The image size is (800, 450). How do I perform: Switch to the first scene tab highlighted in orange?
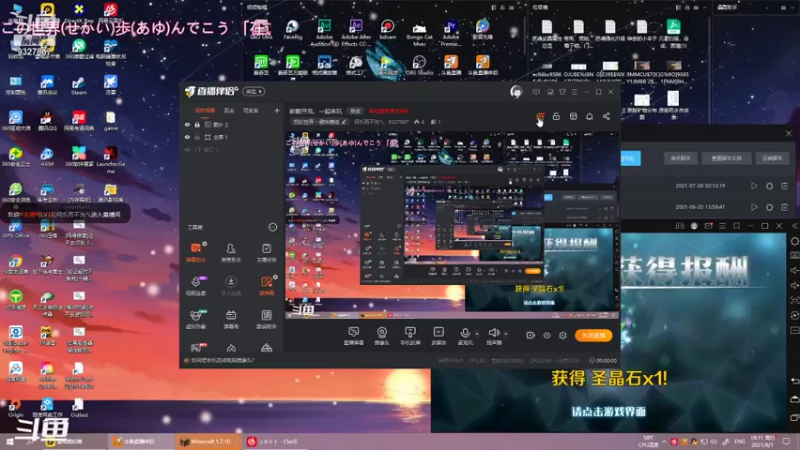[205, 111]
